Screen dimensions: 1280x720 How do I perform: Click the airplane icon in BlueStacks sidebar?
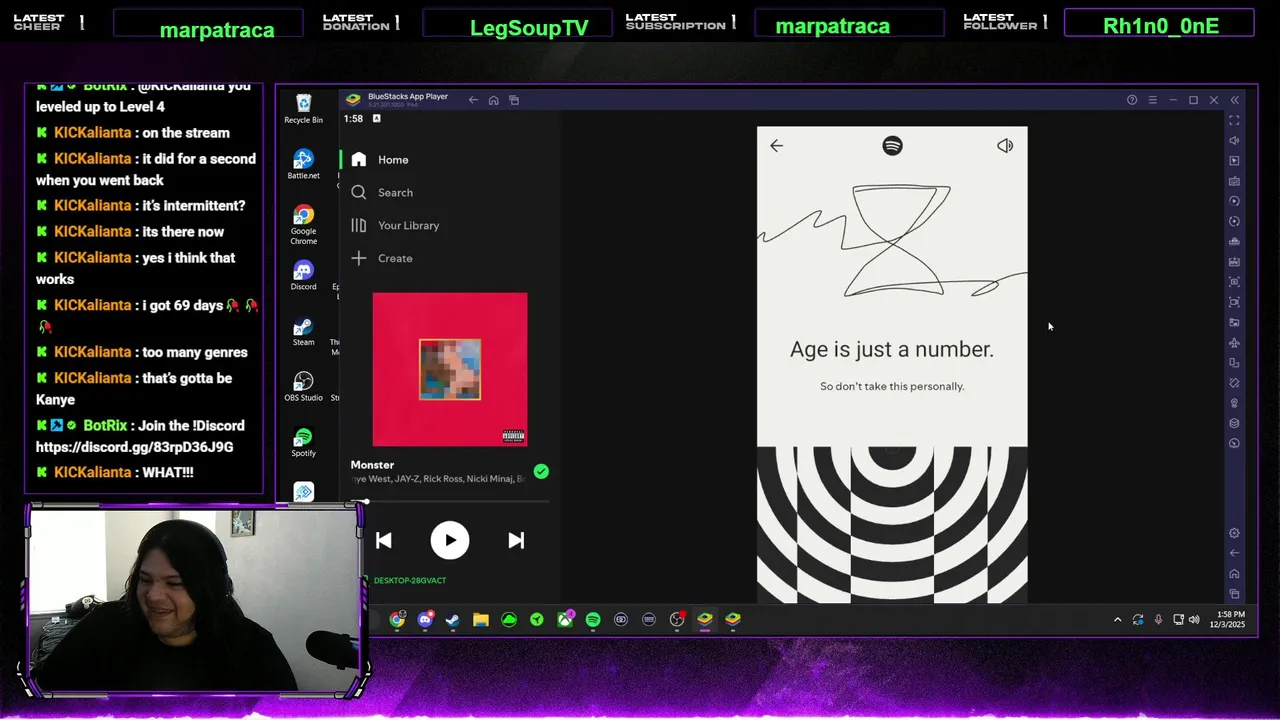point(1234,343)
